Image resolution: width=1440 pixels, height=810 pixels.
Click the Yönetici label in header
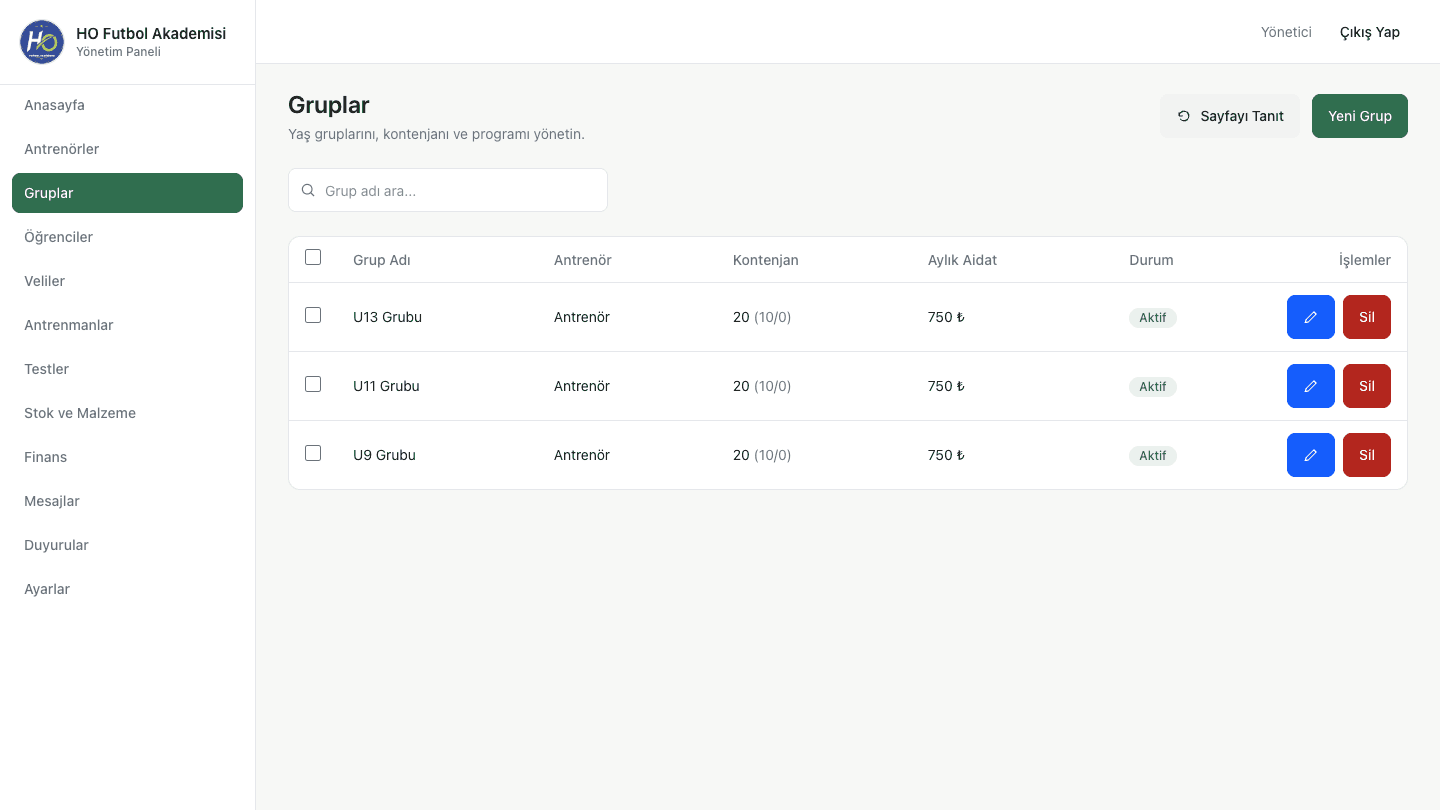(x=1286, y=32)
